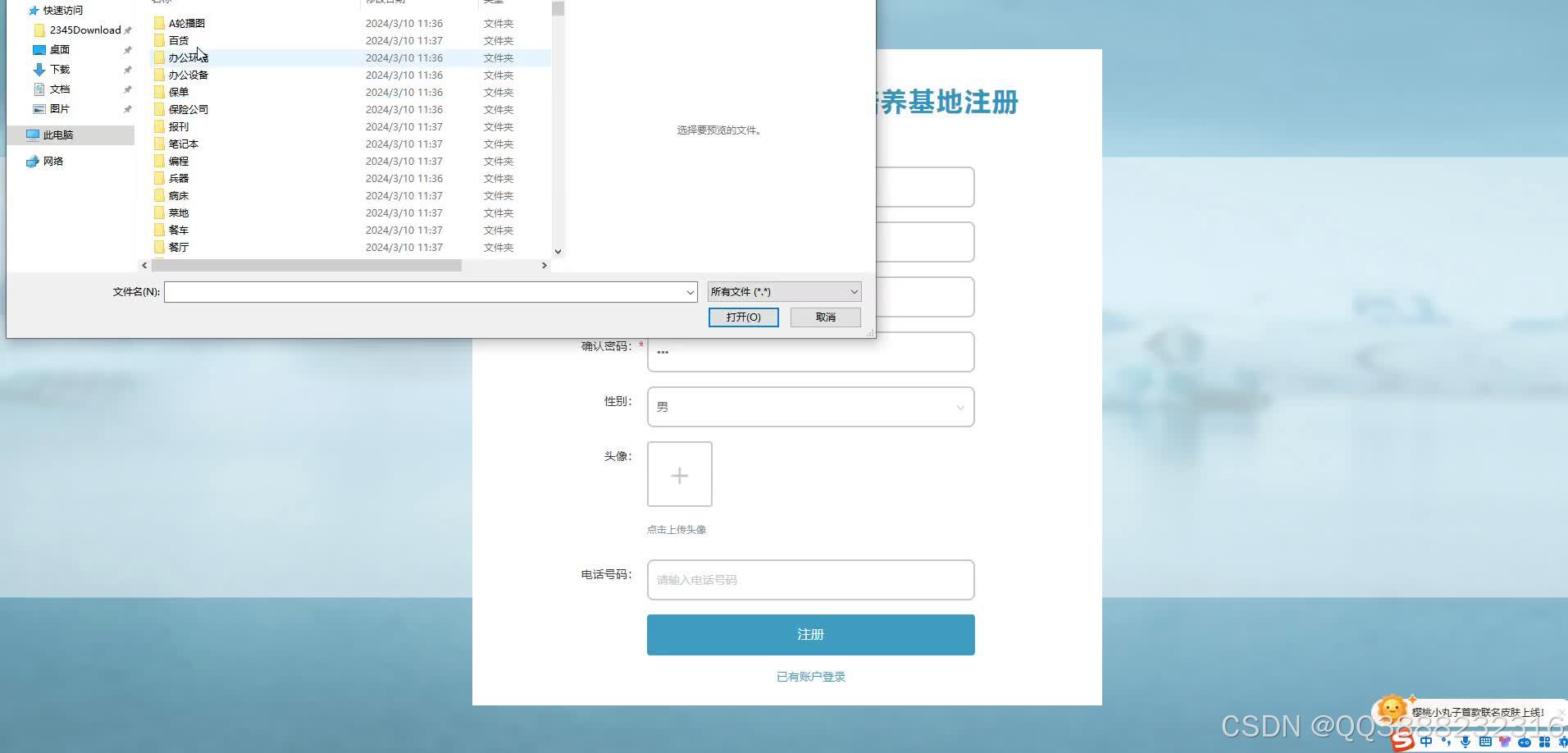Click the horizontal scrollbar below the file list
Screen dimensions: 1568x753
click(307, 265)
